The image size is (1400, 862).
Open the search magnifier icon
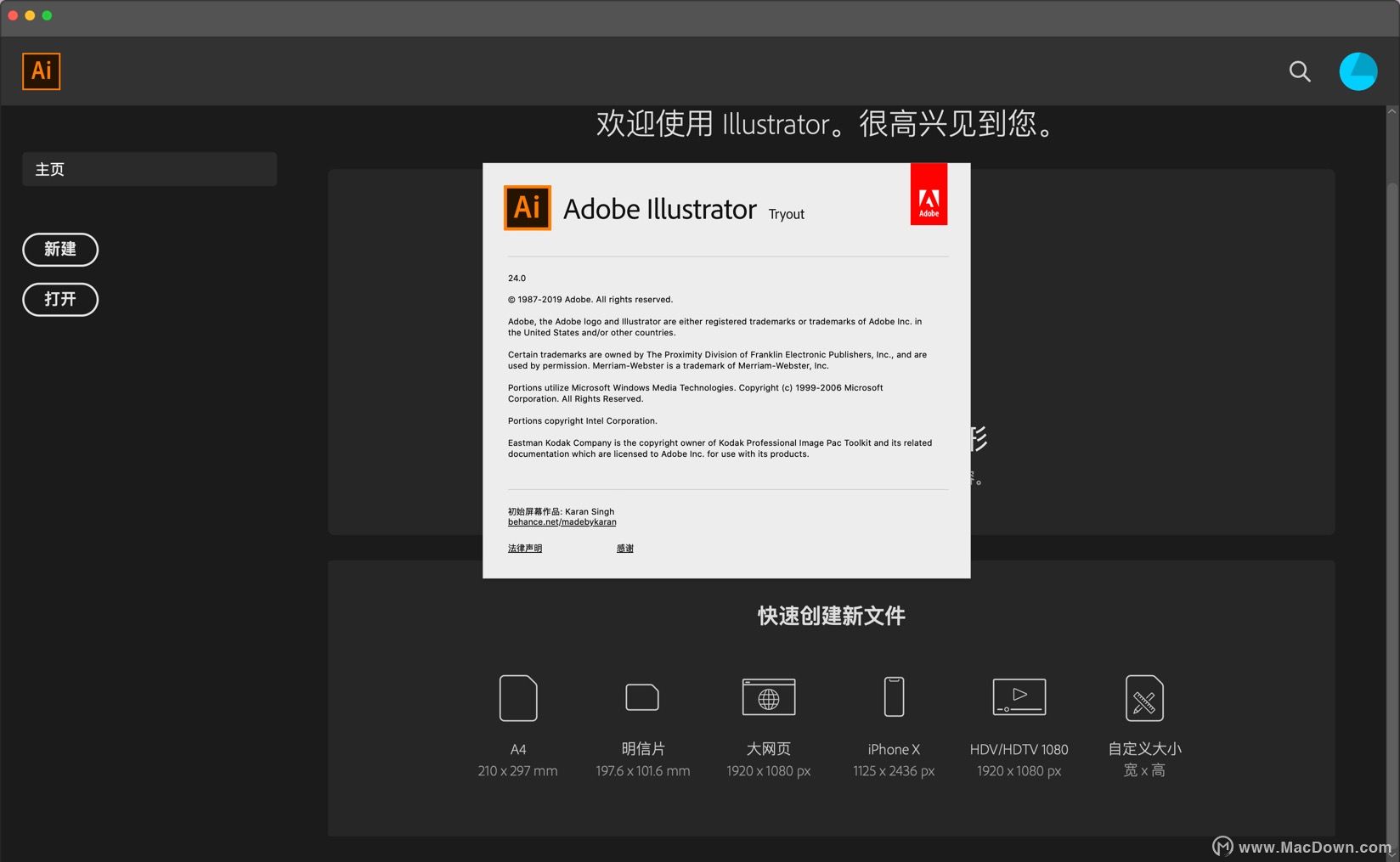point(1299,71)
